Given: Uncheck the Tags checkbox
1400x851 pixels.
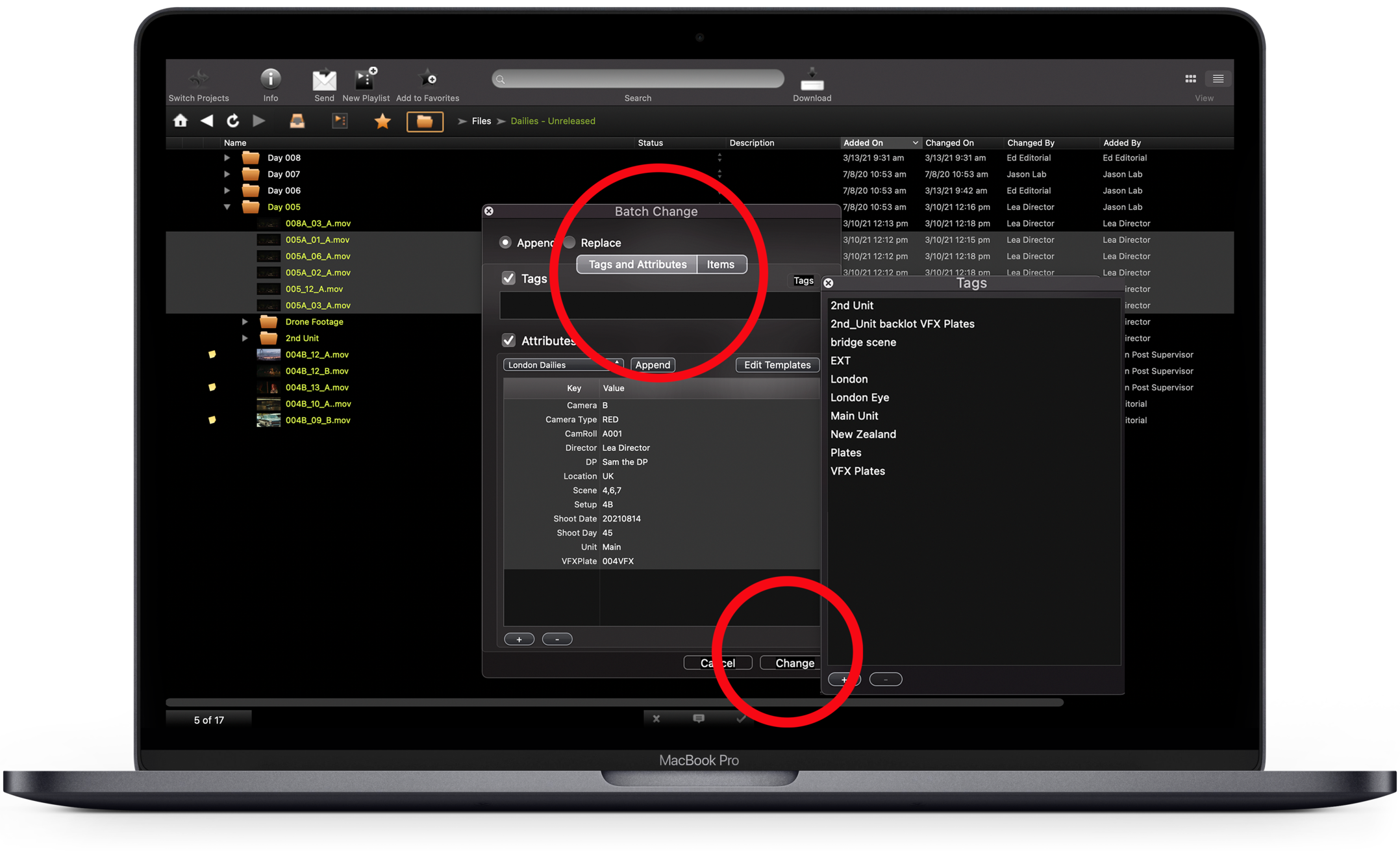Looking at the screenshot, I should pos(509,279).
